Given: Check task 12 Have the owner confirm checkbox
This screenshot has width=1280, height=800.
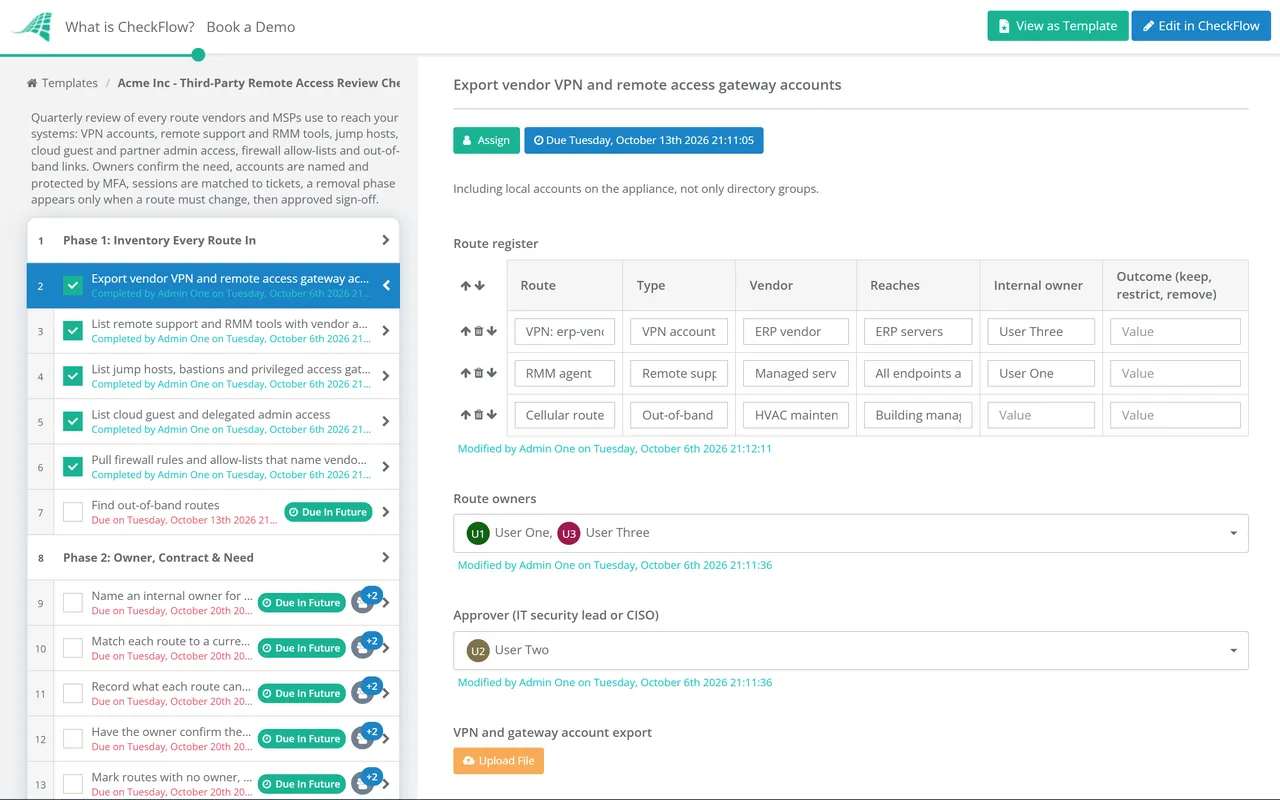Looking at the screenshot, I should tap(73, 739).
